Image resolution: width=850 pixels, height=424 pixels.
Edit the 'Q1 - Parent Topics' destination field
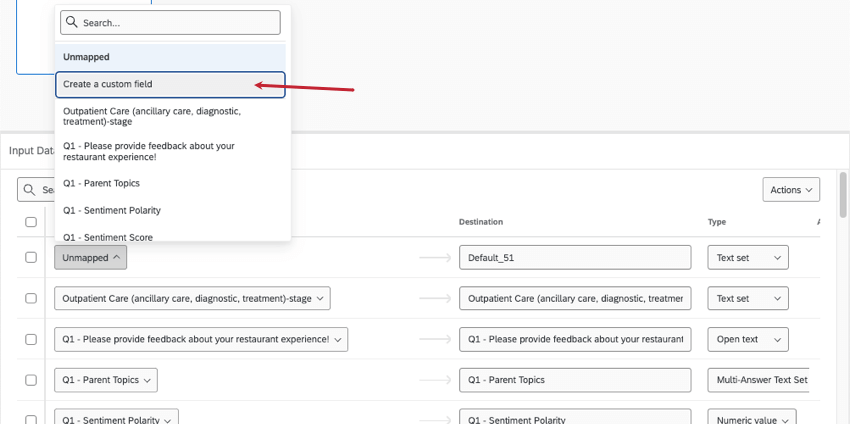coord(575,380)
